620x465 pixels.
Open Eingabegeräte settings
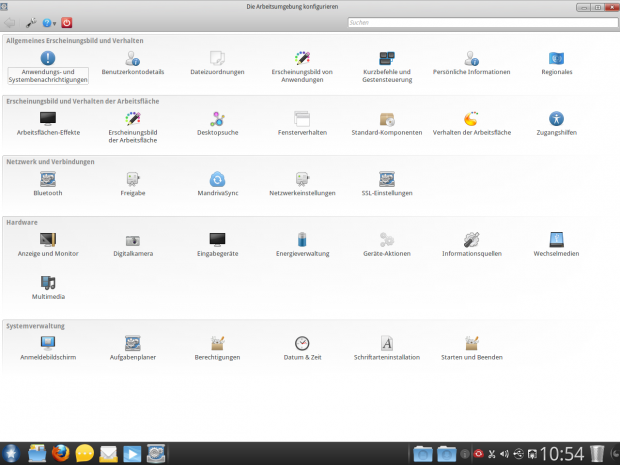[x=217, y=244]
